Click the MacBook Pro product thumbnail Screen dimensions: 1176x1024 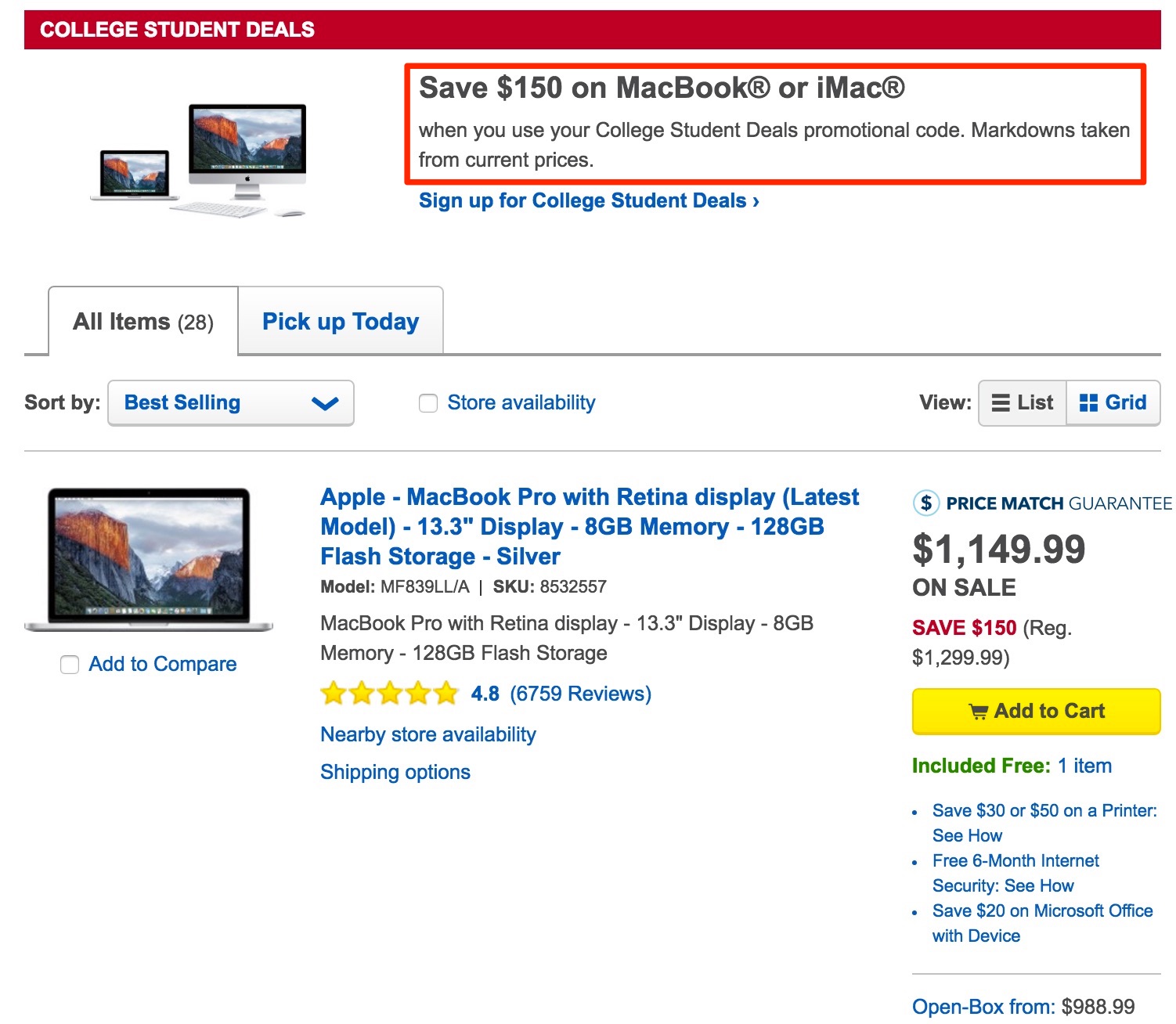click(x=149, y=559)
